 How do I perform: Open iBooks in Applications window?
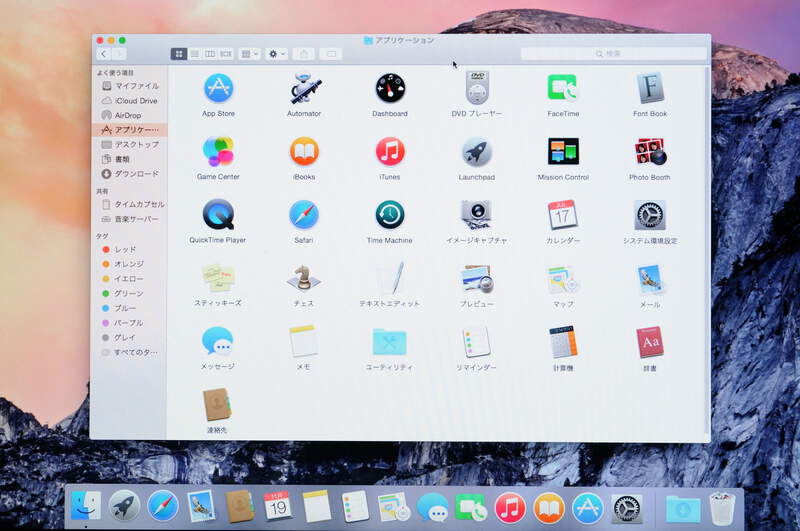tap(304, 151)
